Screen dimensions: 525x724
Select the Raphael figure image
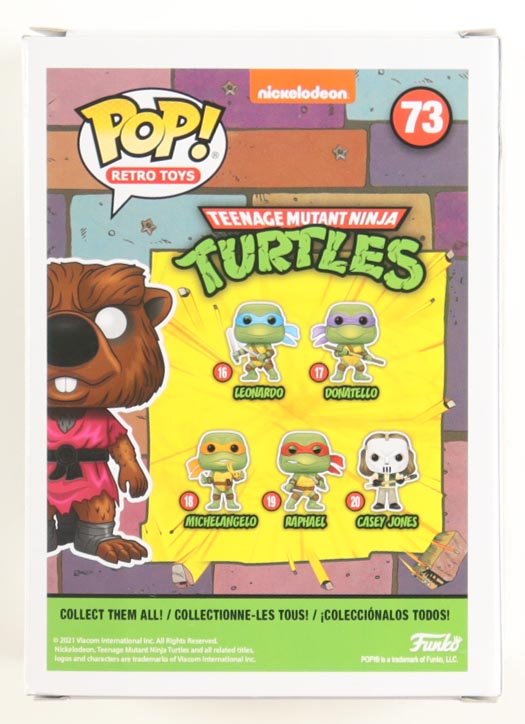310,471
